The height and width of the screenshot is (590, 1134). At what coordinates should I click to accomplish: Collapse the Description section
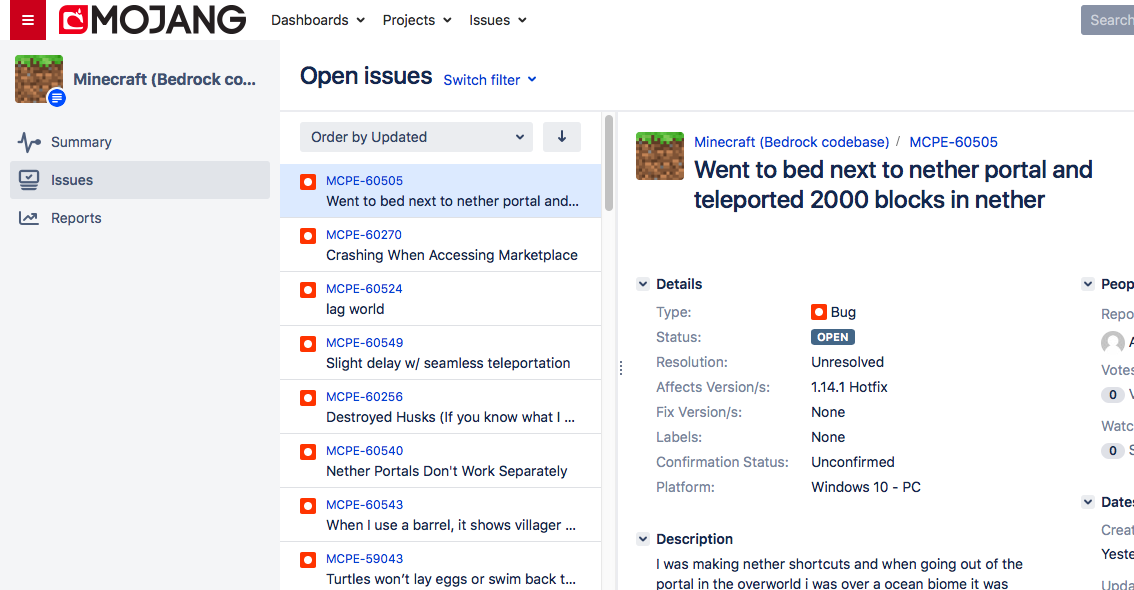point(643,539)
